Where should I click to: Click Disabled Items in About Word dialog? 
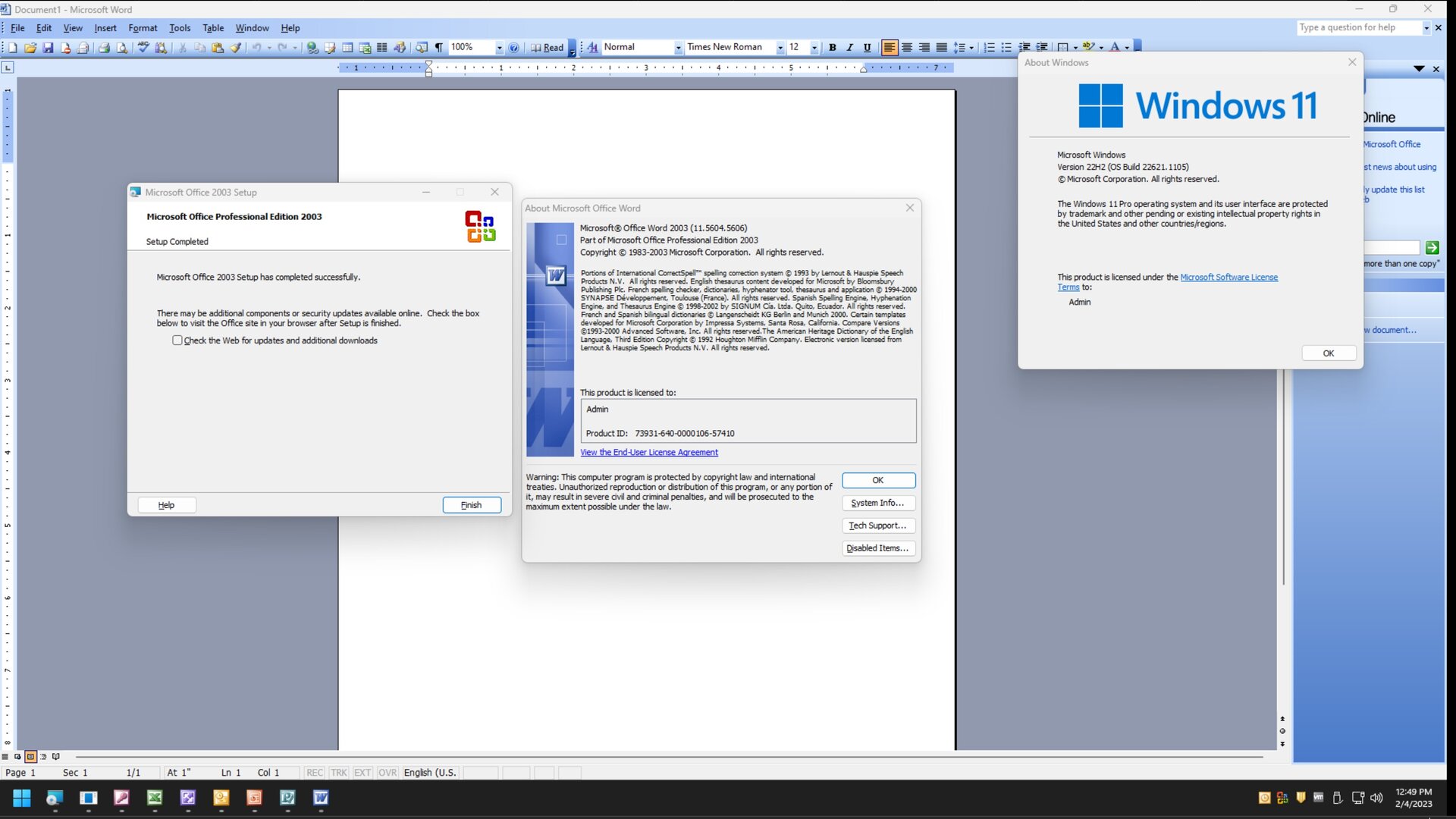[x=878, y=548]
